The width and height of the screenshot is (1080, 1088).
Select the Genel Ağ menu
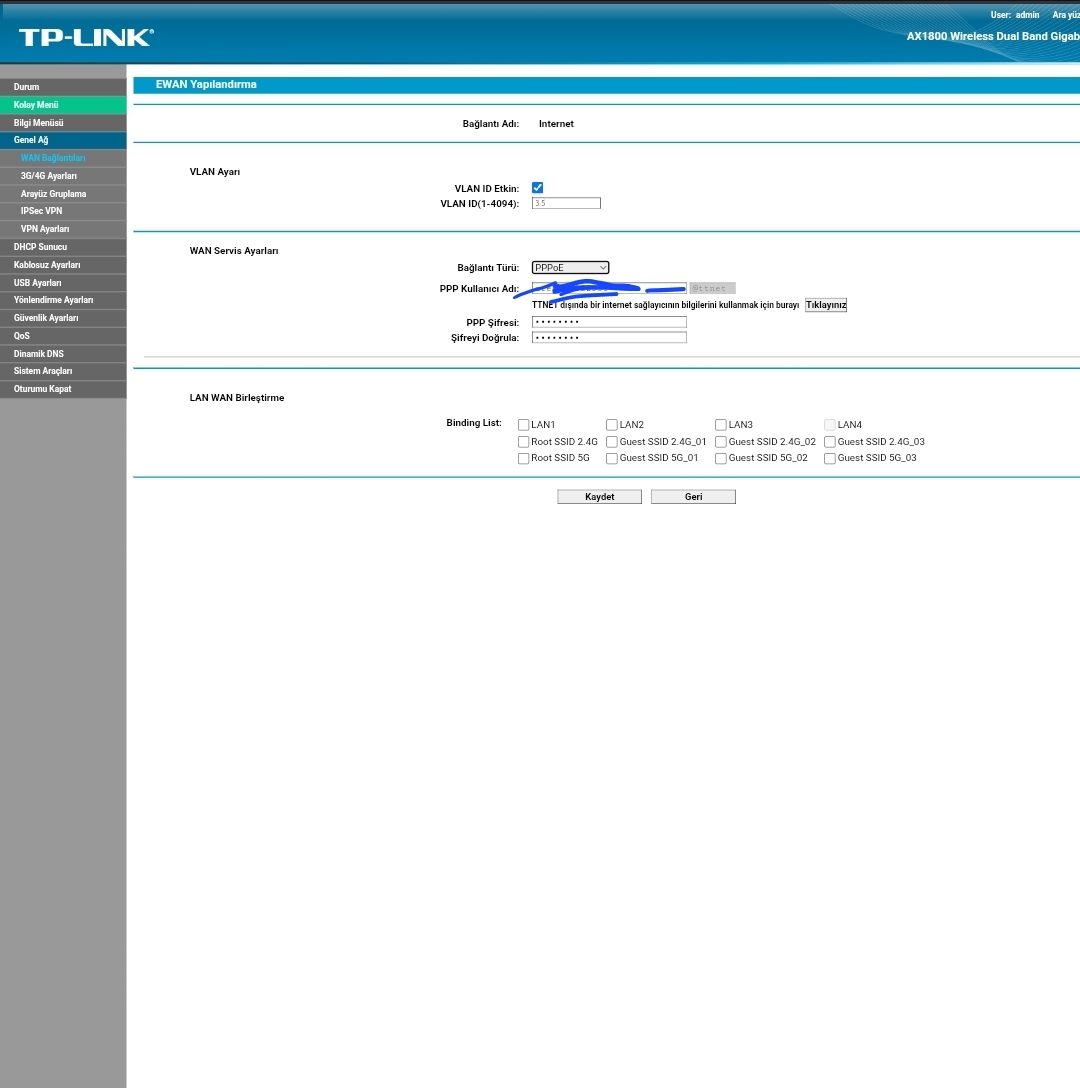63,140
